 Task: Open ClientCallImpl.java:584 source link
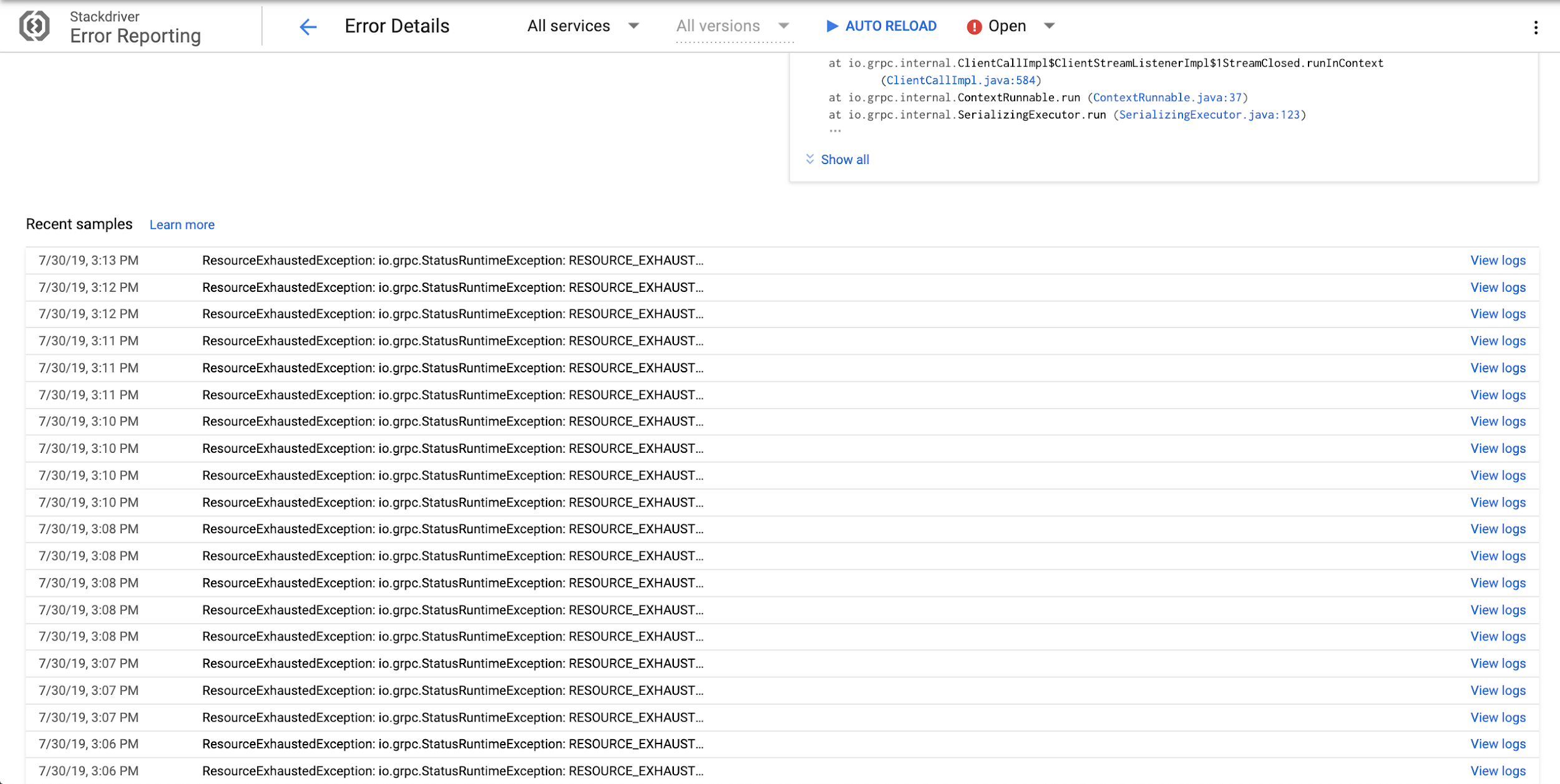pos(961,80)
